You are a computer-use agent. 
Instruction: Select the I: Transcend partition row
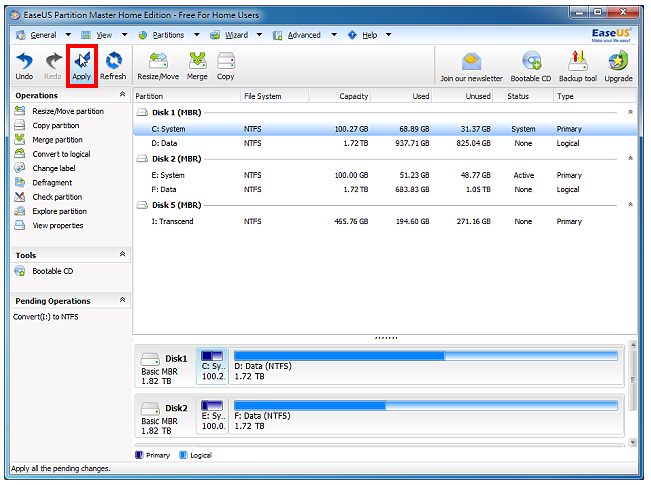coord(385,221)
